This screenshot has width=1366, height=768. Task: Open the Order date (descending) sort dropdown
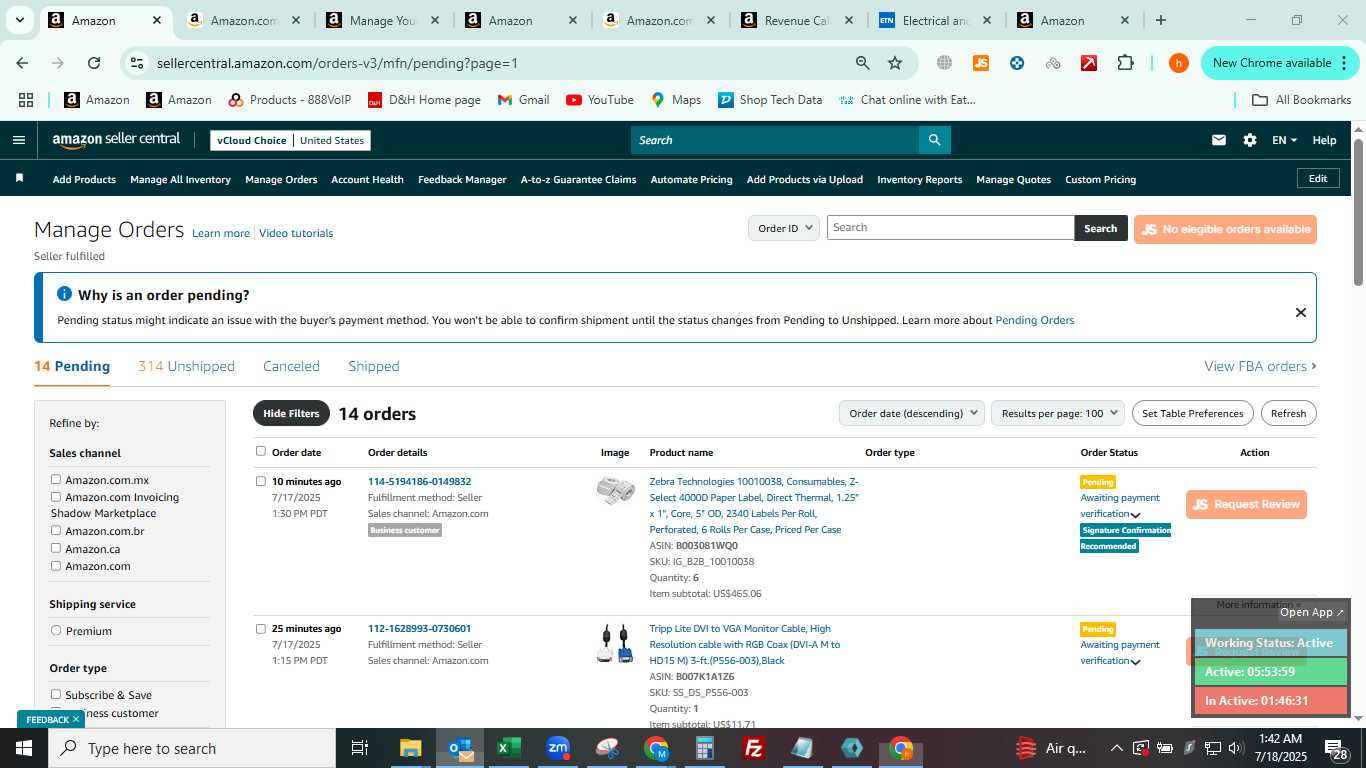[x=911, y=413]
